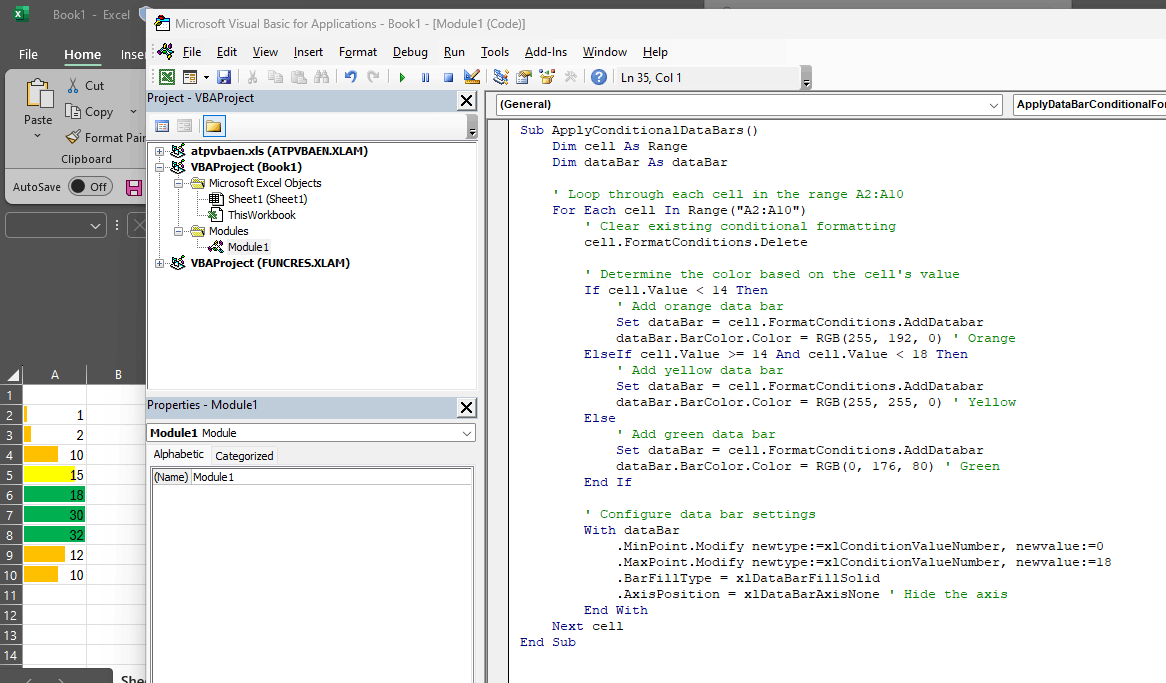Run the macro with the green play icon

pos(402,77)
